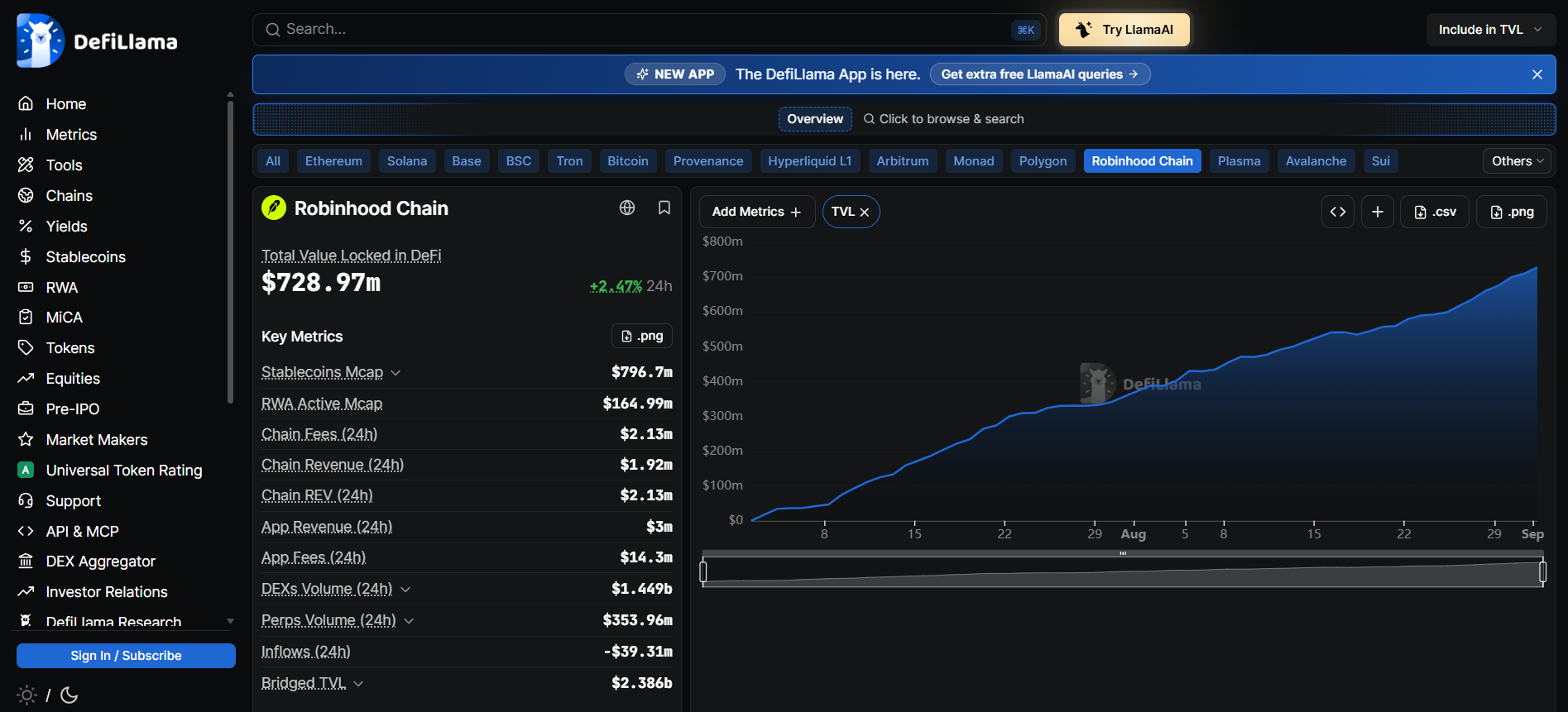This screenshot has width=1568, height=712.
Task: Click RWA Active Mcap label
Action: point(322,404)
